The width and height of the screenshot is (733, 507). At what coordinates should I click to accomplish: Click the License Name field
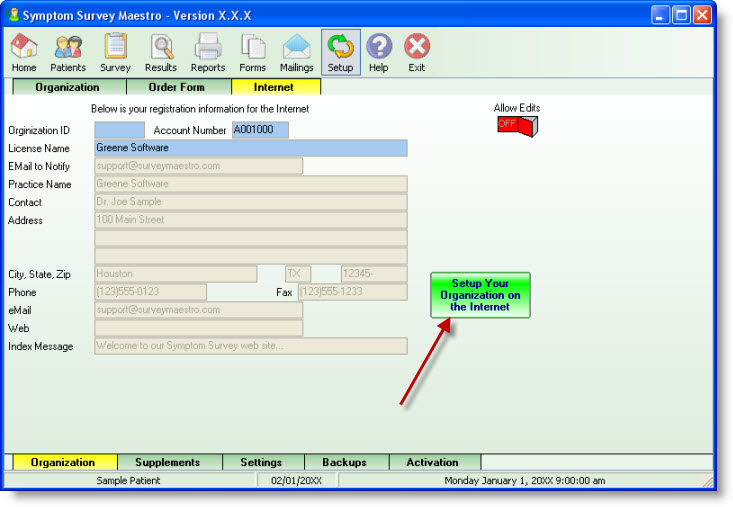tap(250, 148)
